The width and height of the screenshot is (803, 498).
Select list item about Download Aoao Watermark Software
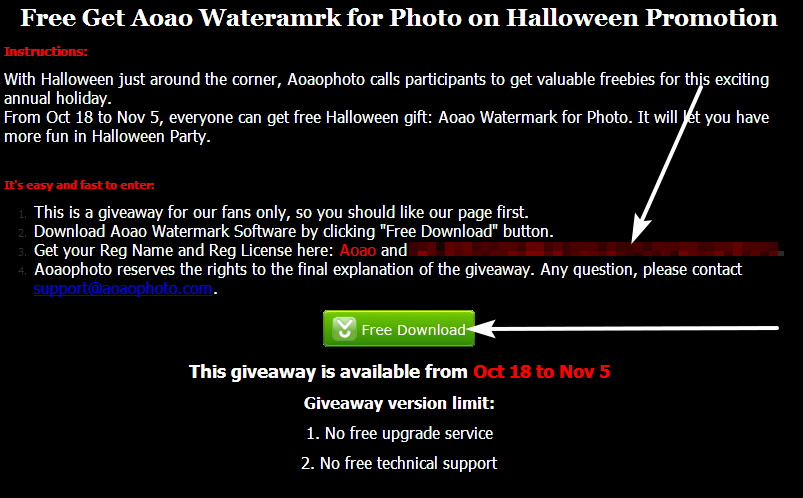point(294,231)
